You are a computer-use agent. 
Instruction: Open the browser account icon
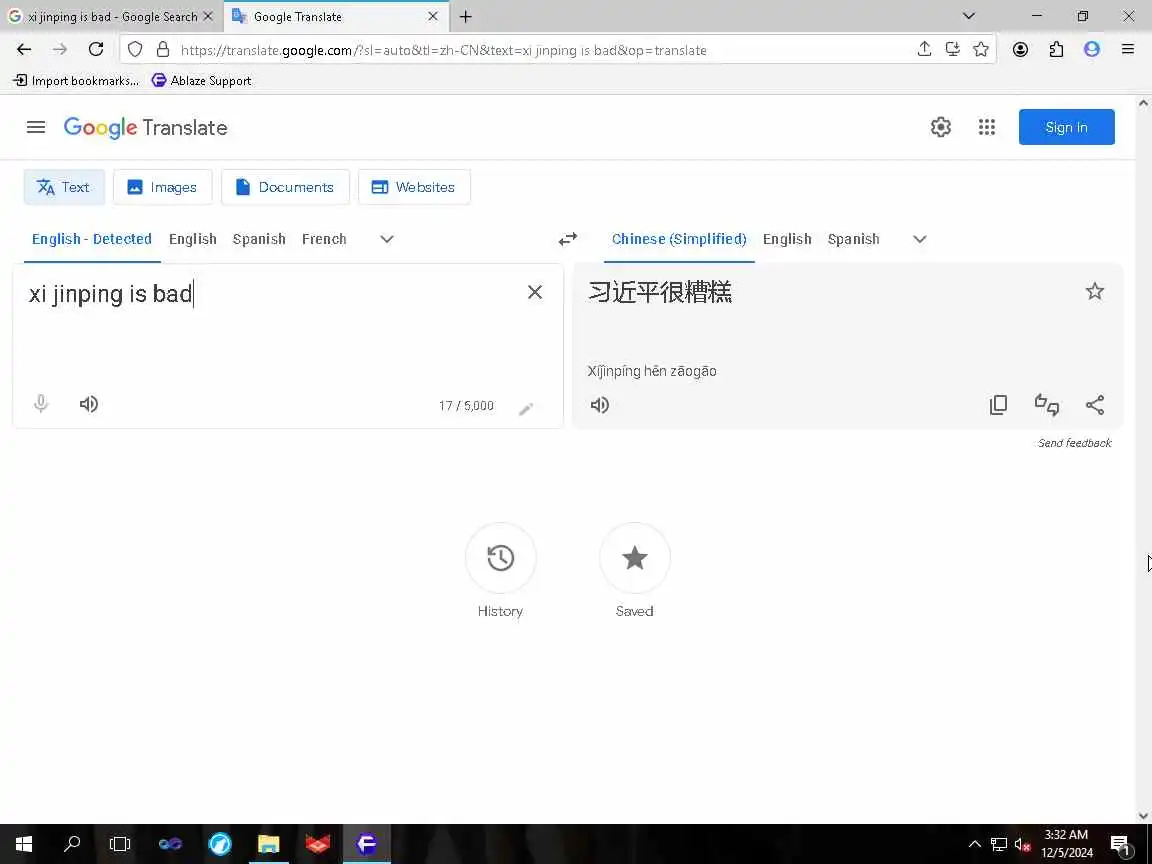[1020, 49]
